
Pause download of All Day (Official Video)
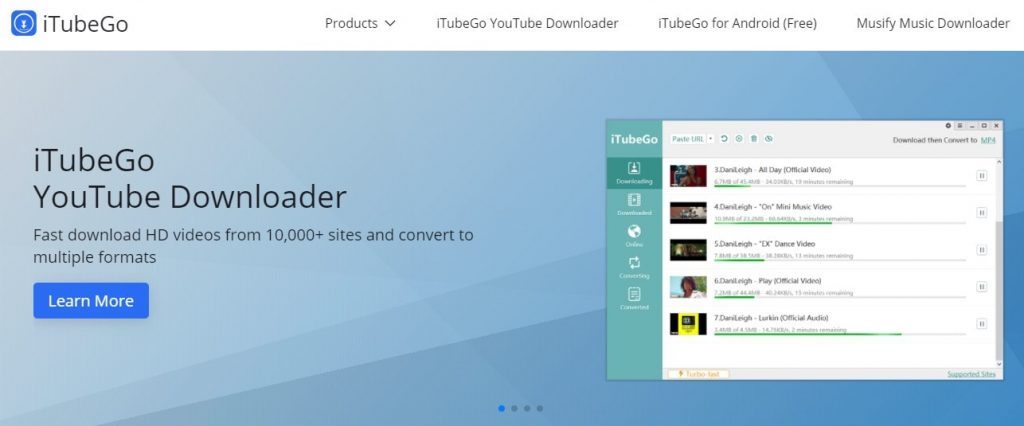[x=981, y=176]
